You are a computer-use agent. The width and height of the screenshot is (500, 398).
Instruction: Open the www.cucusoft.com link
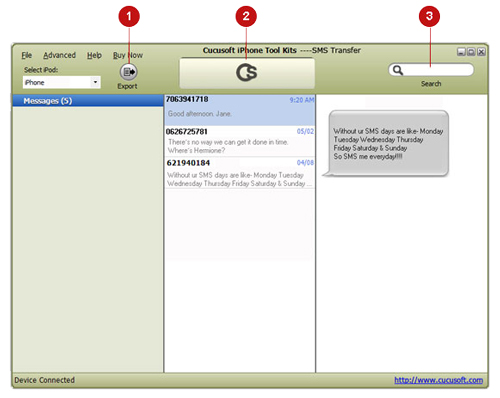pyautogui.click(x=439, y=380)
